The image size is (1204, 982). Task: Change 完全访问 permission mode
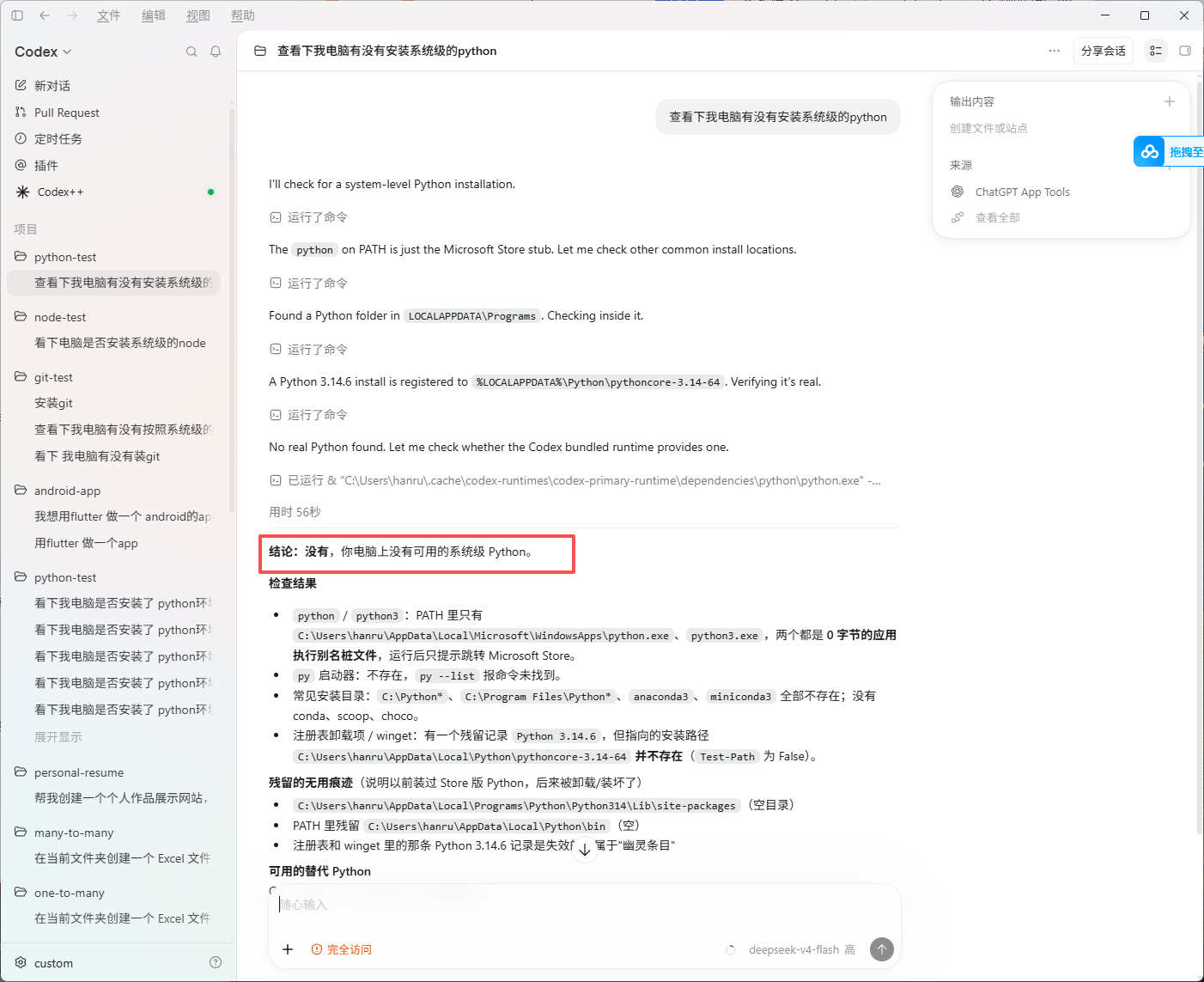coord(342,949)
